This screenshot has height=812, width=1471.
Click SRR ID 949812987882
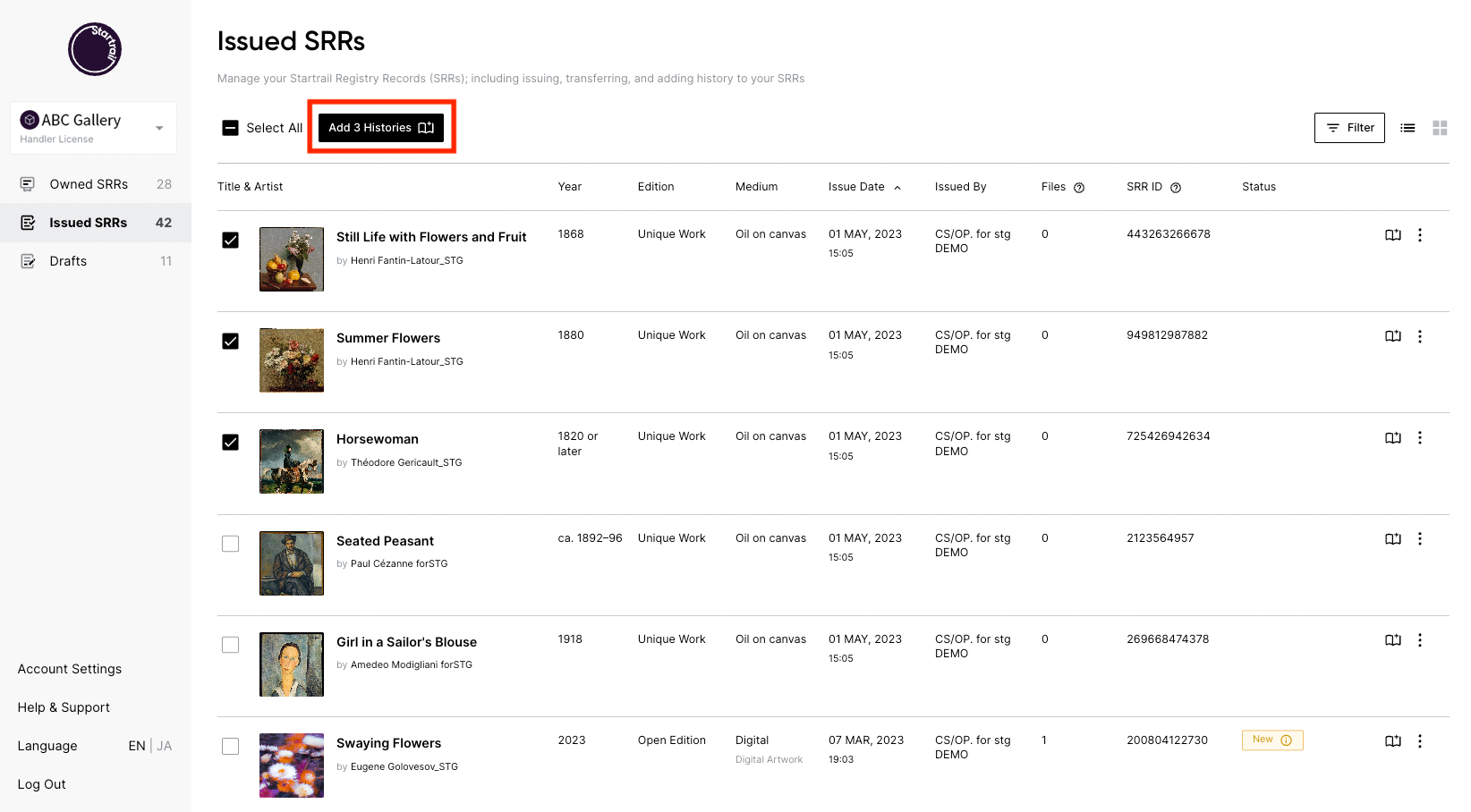click(x=1168, y=335)
